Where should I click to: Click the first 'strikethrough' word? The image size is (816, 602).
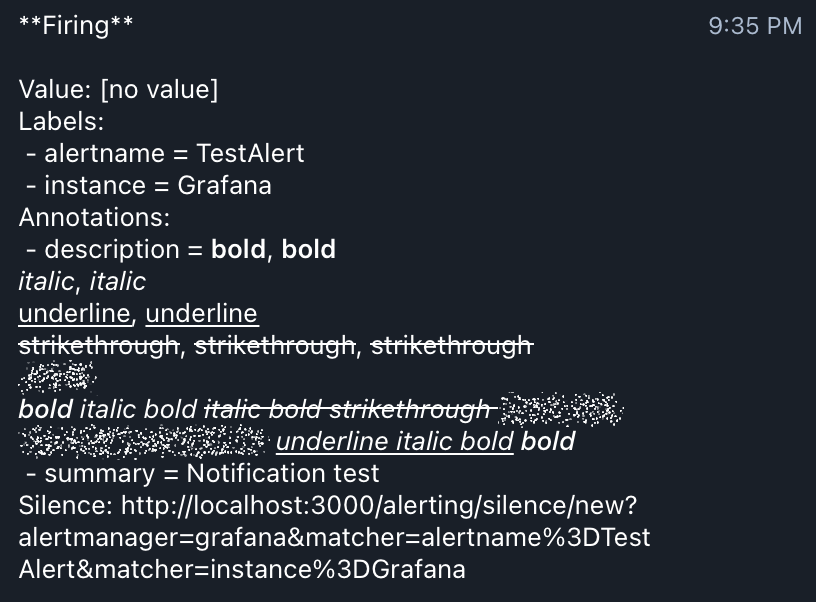pos(99,346)
